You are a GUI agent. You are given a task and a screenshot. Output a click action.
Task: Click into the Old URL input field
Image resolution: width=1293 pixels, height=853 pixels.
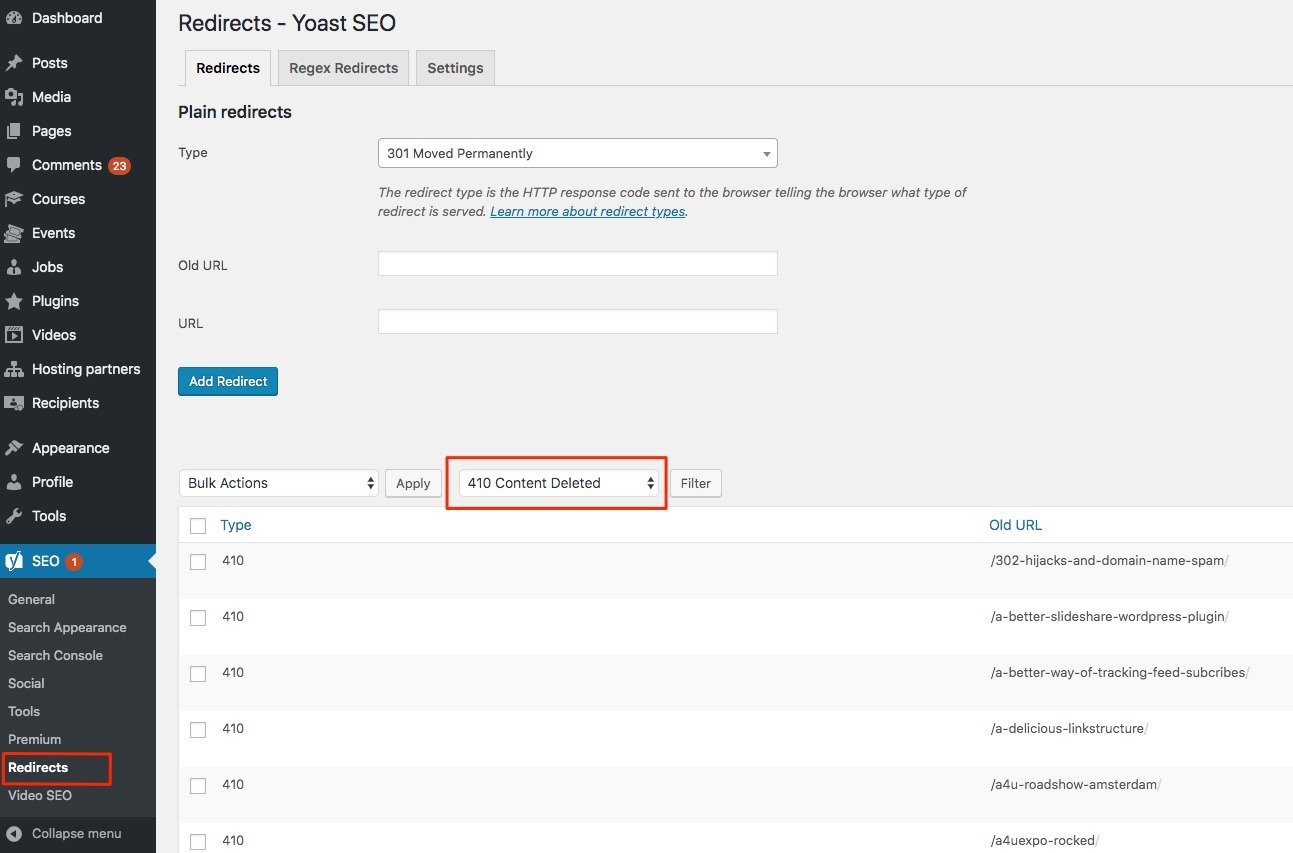pos(577,264)
